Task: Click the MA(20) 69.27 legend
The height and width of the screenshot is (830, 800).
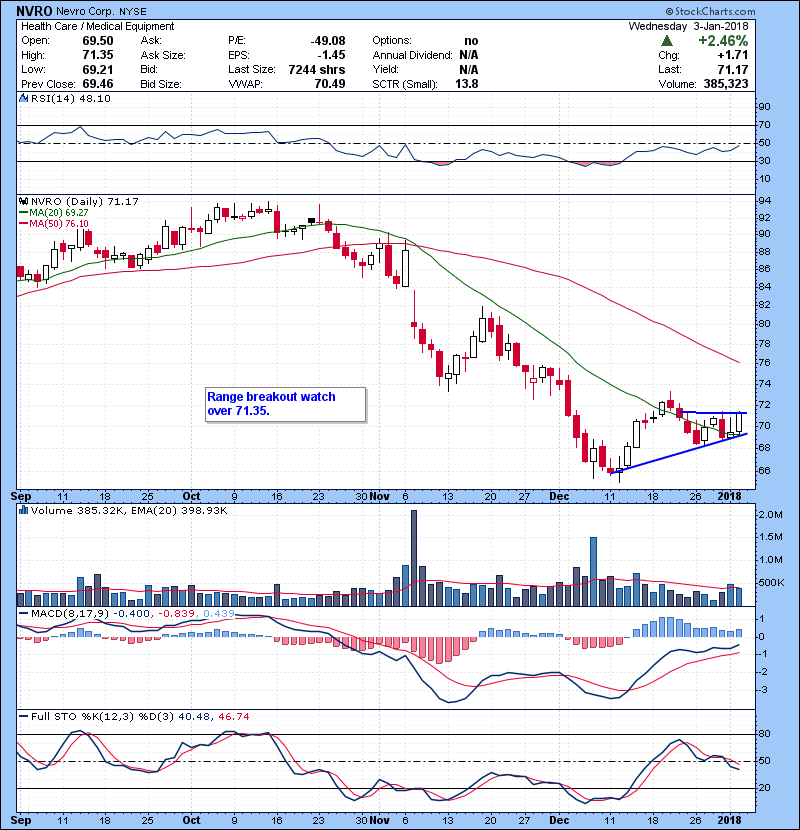Action: tap(53, 212)
